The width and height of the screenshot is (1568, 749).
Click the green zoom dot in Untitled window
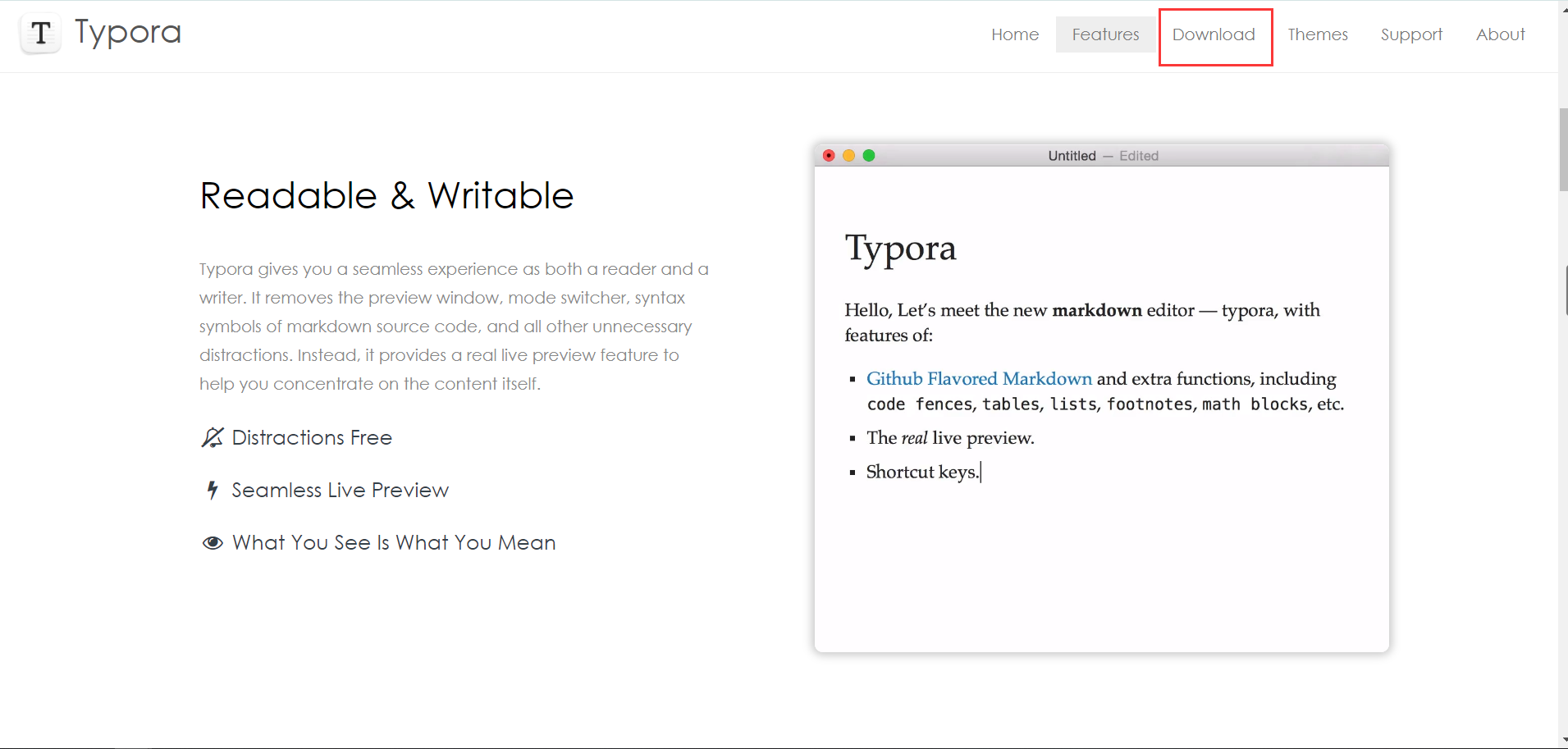coord(869,156)
